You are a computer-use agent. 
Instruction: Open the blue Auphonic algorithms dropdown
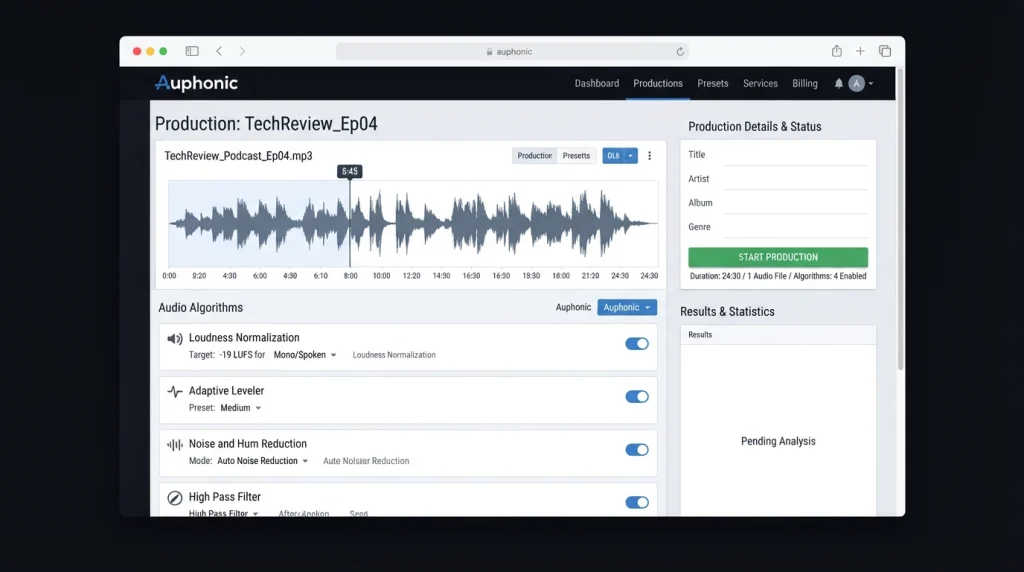627,307
